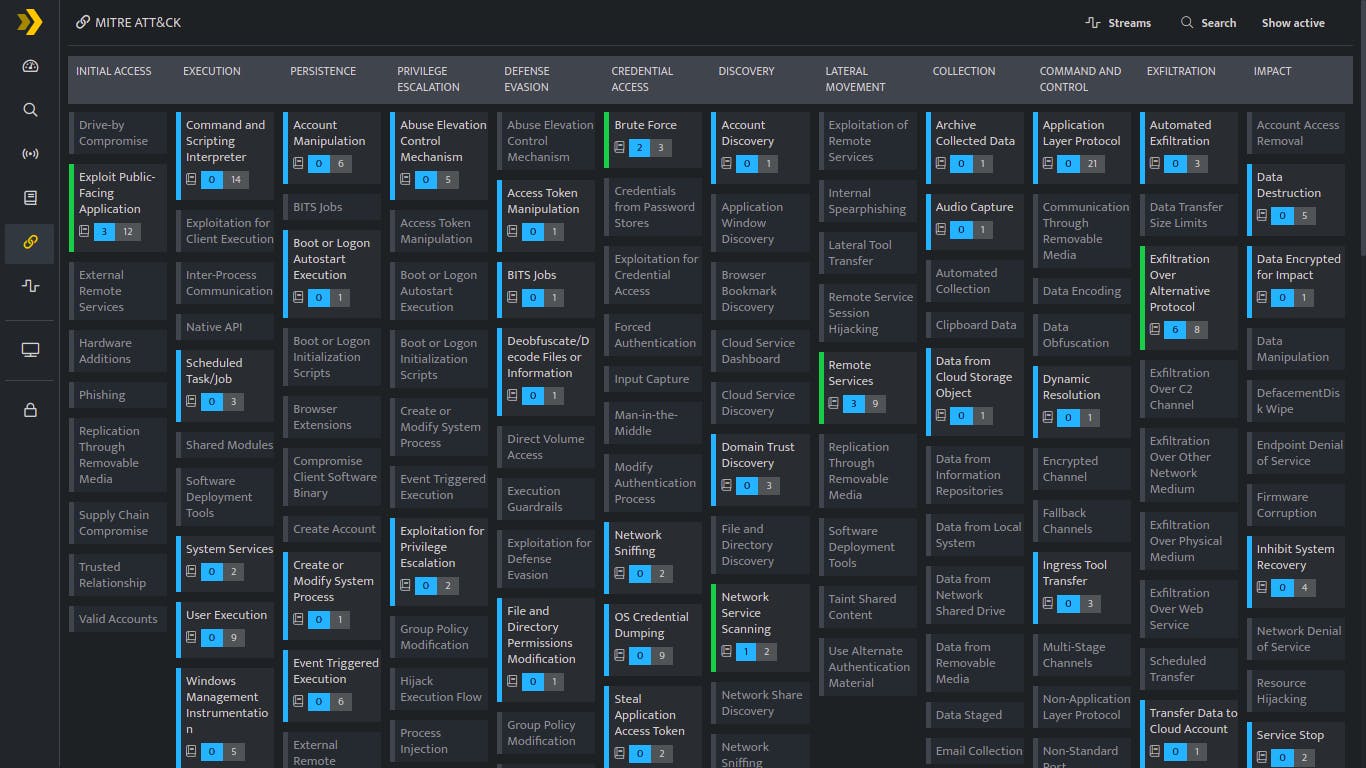Open Search from the top header

click(1208, 23)
